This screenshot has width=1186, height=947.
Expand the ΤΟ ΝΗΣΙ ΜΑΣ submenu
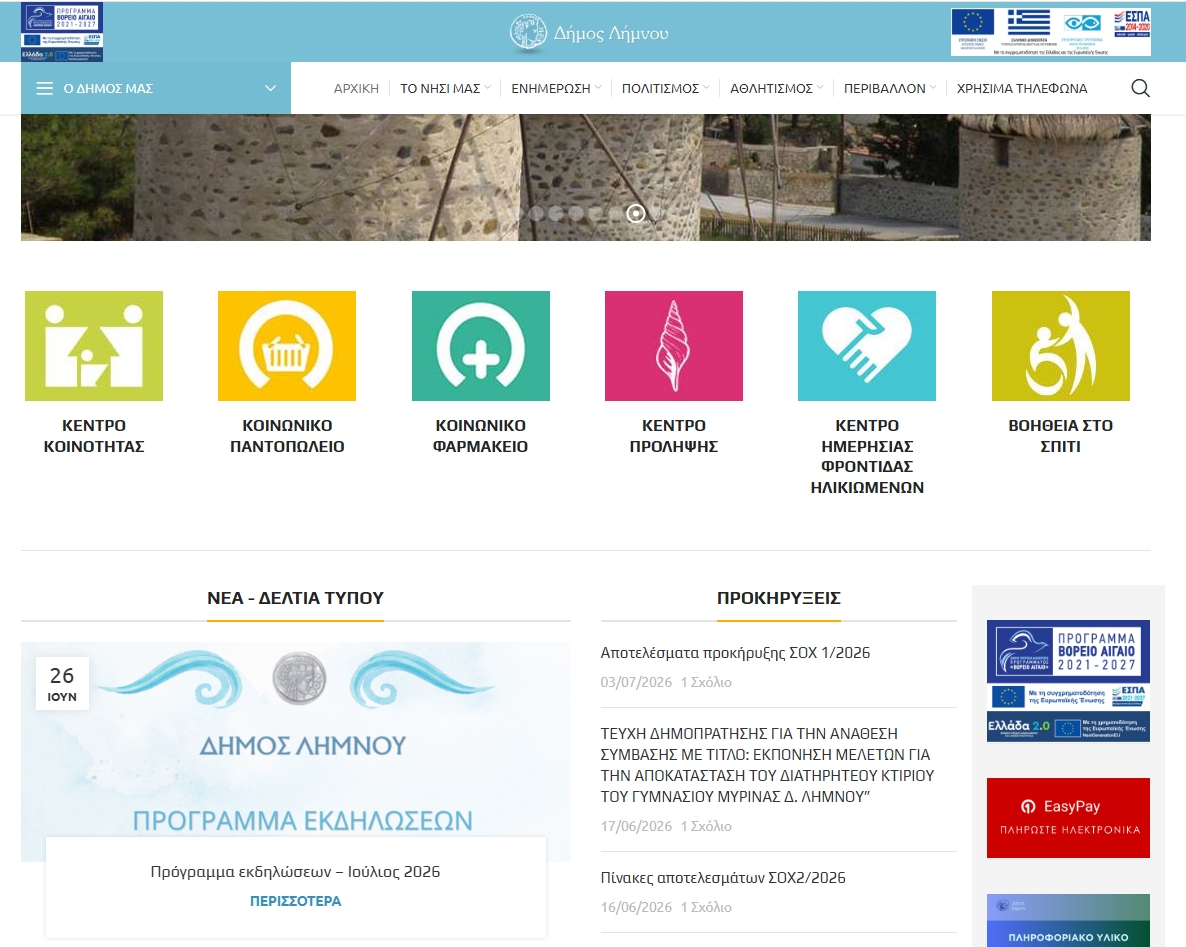(x=445, y=88)
